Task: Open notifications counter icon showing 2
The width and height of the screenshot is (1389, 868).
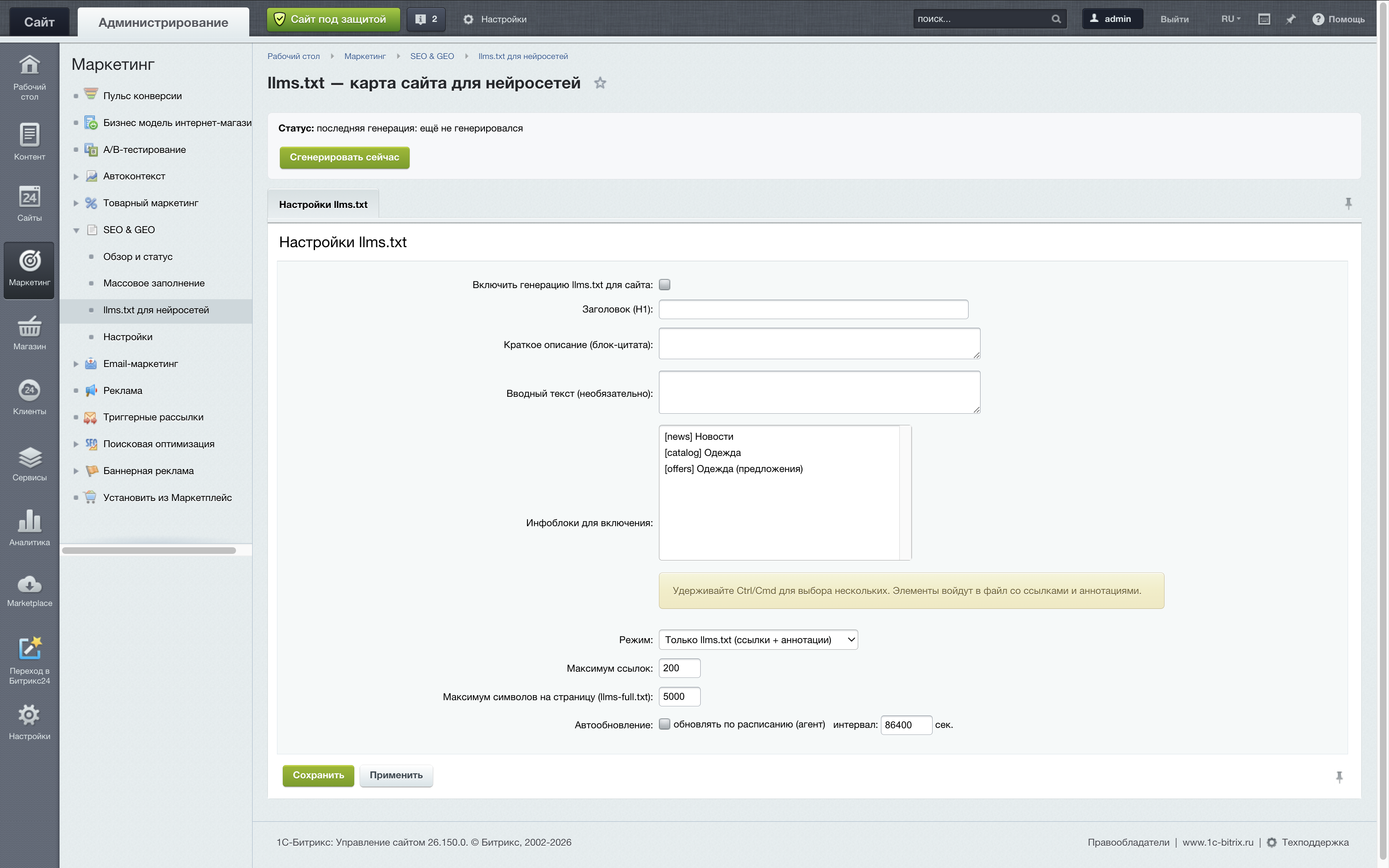Action: 426,19
